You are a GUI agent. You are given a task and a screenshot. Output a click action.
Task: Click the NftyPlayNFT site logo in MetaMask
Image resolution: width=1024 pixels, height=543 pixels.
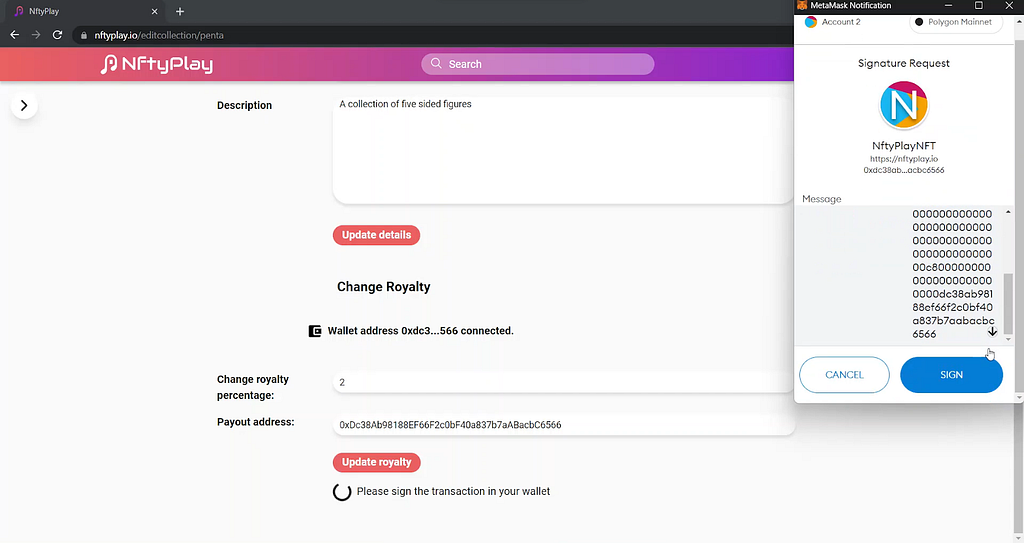(x=904, y=105)
